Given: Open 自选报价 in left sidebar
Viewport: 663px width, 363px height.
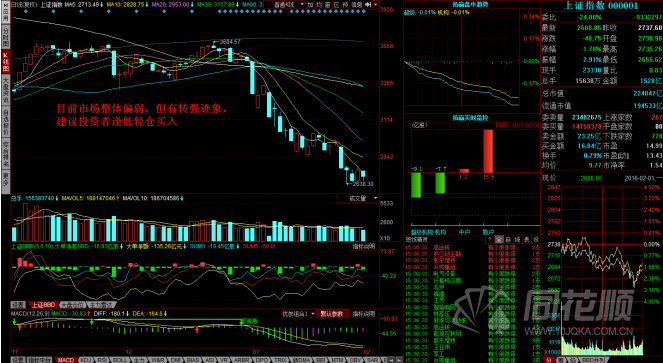Looking at the screenshot, I should (x=5, y=122).
